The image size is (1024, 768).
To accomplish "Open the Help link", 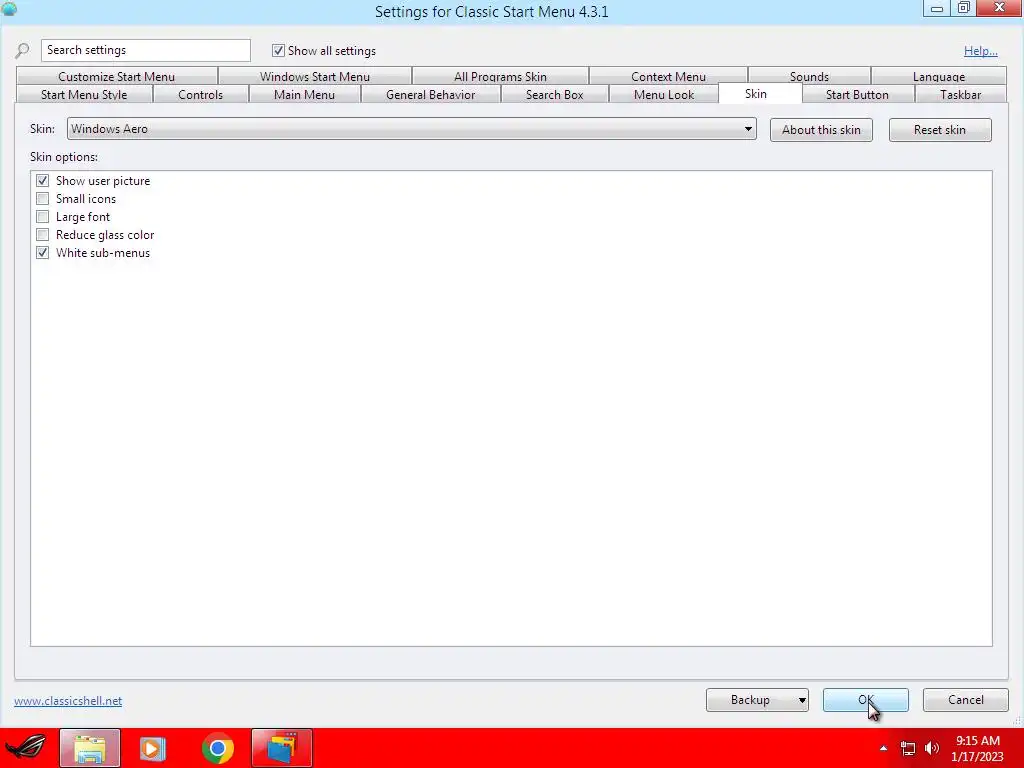I will 980,51.
